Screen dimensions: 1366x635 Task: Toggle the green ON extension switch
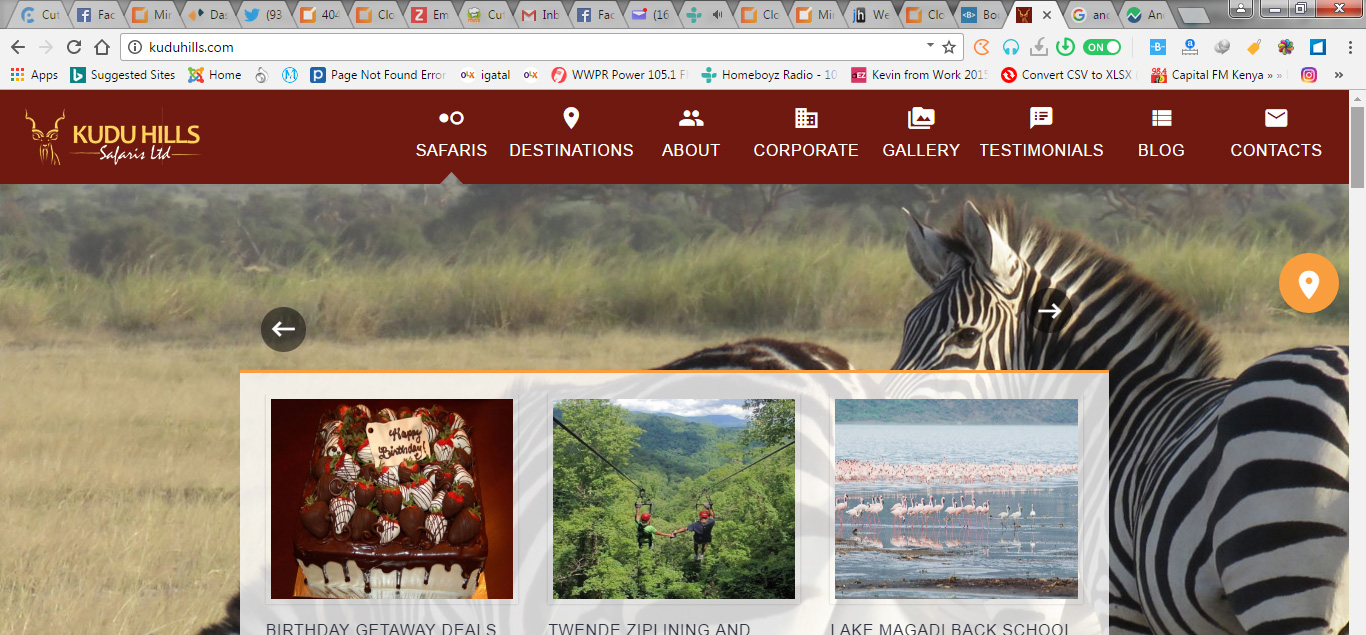(x=1102, y=47)
